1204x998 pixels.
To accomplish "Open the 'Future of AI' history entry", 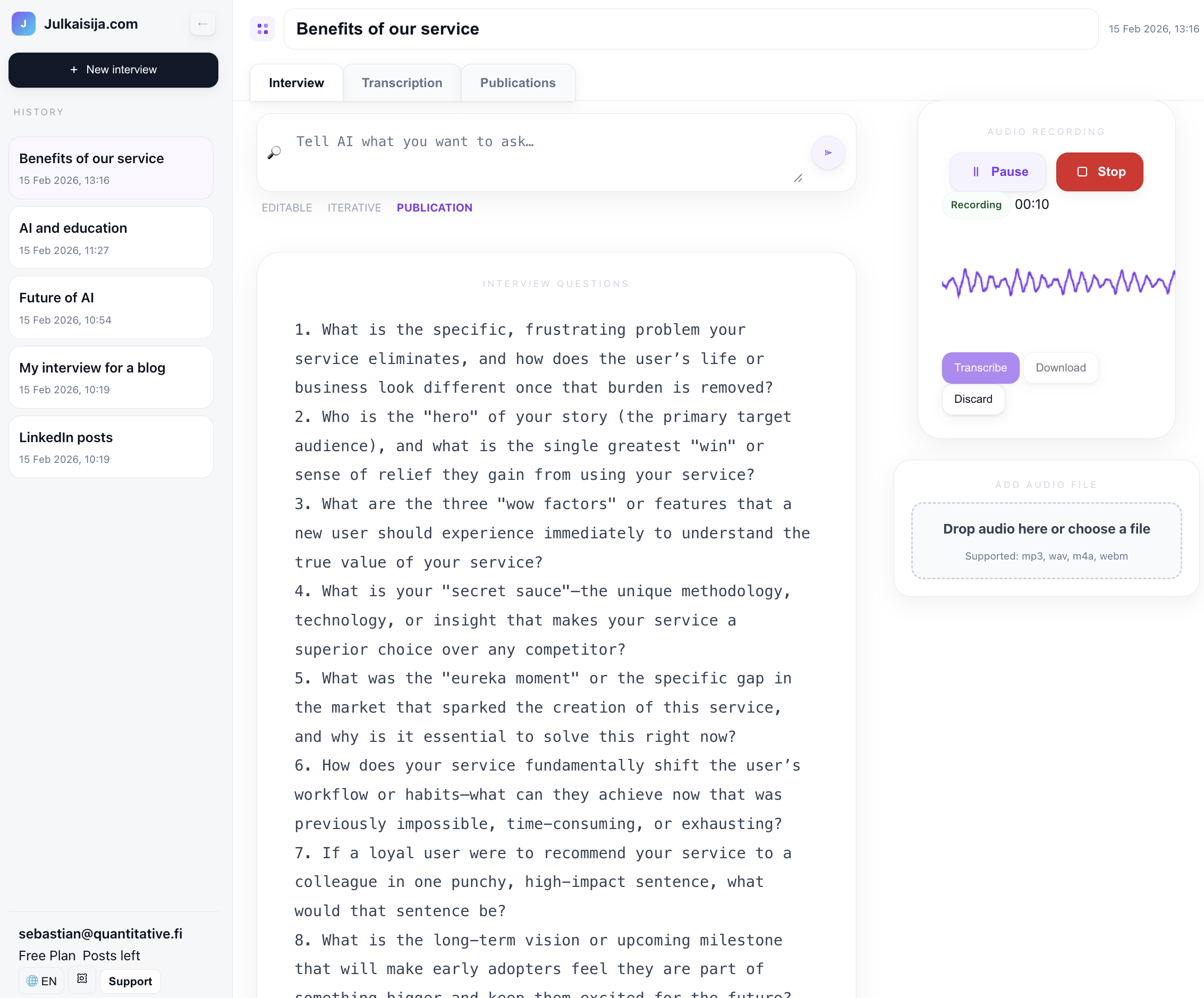I will click(111, 308).
